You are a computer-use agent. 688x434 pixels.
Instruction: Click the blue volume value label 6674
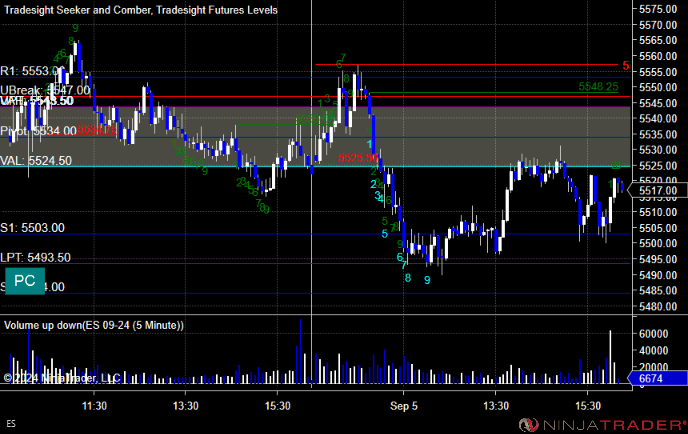pos(658,378)
